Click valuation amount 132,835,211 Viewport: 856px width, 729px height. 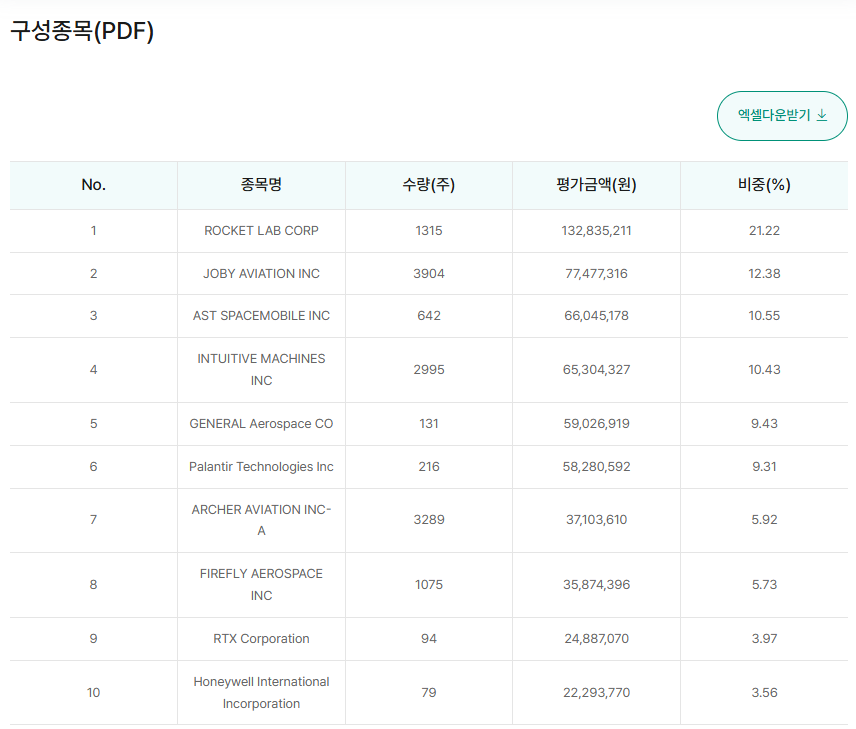(x=596, y=230)
